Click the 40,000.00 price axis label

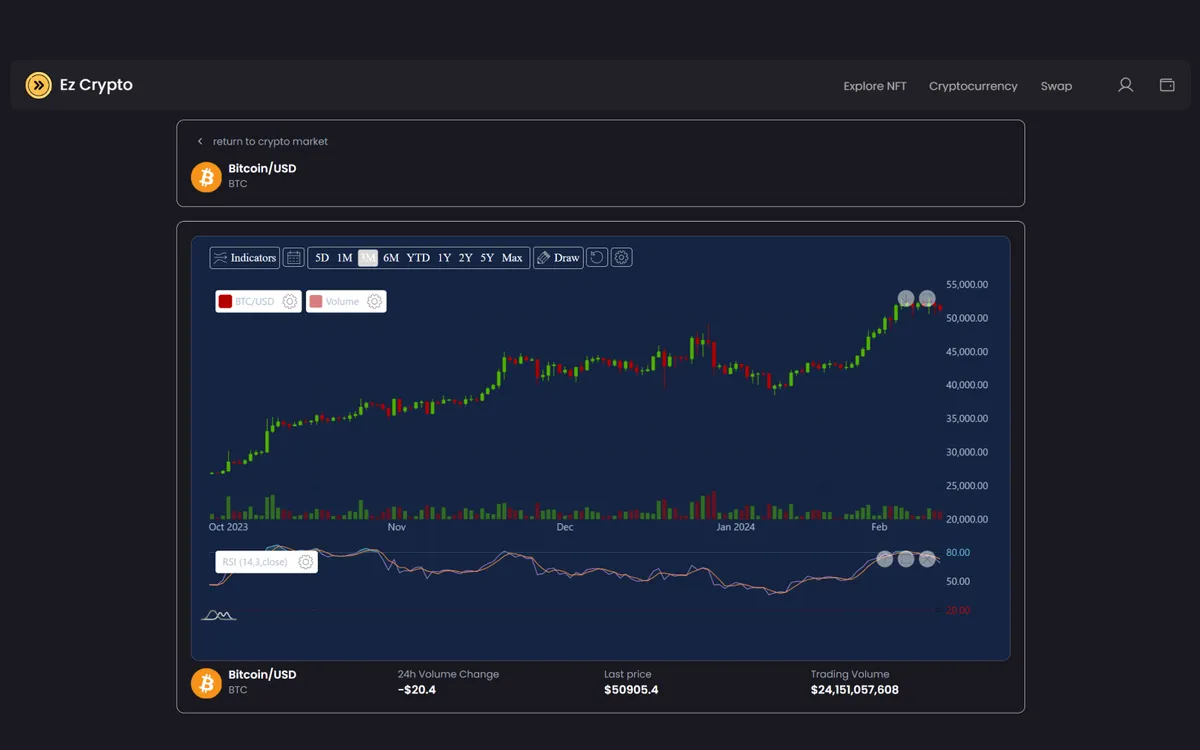[966, 385]
